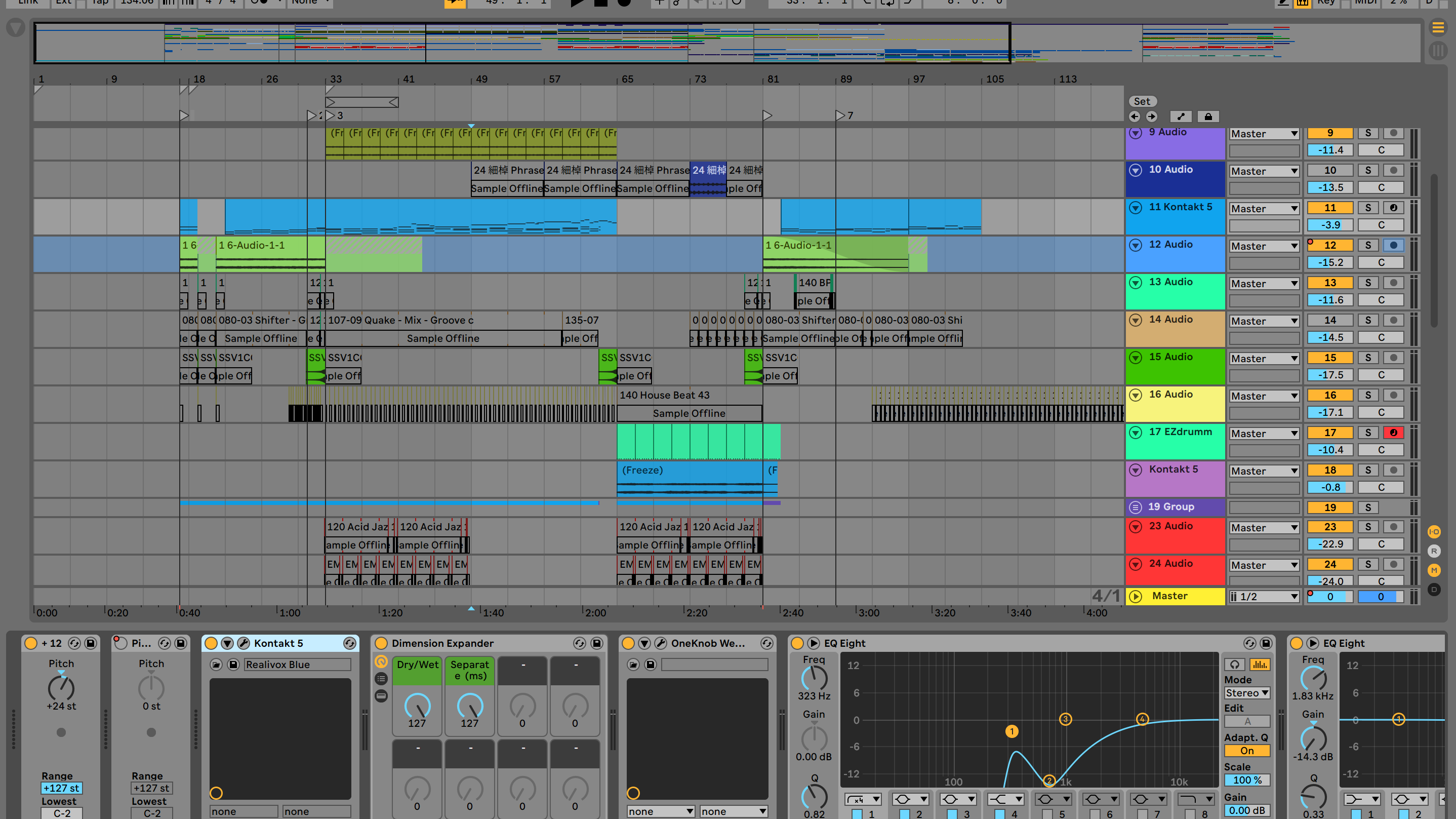Screen dimensions: 1456x819
Task: Click EQ Eight Edit A button
Action: pyautogui.click(x=1247, y=721)
